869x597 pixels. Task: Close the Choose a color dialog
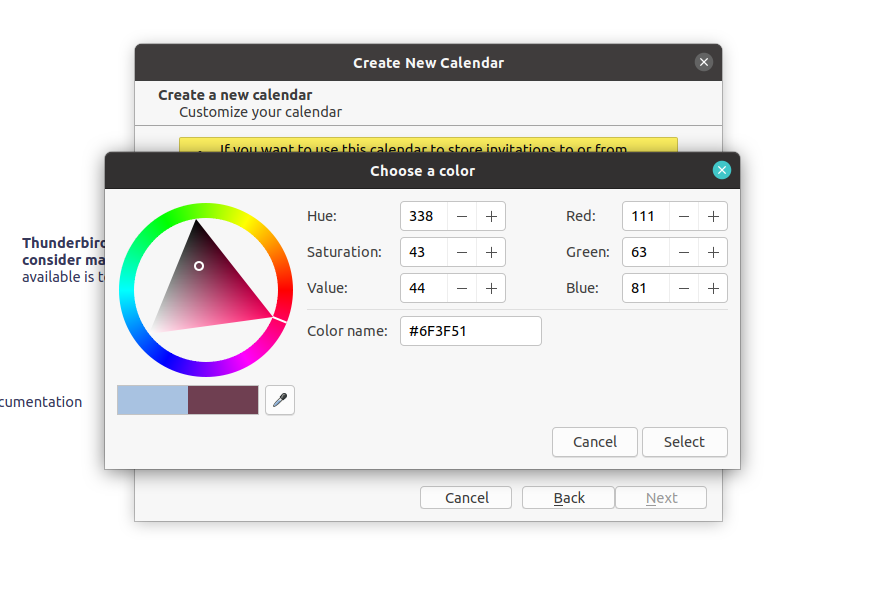(722, 170)
